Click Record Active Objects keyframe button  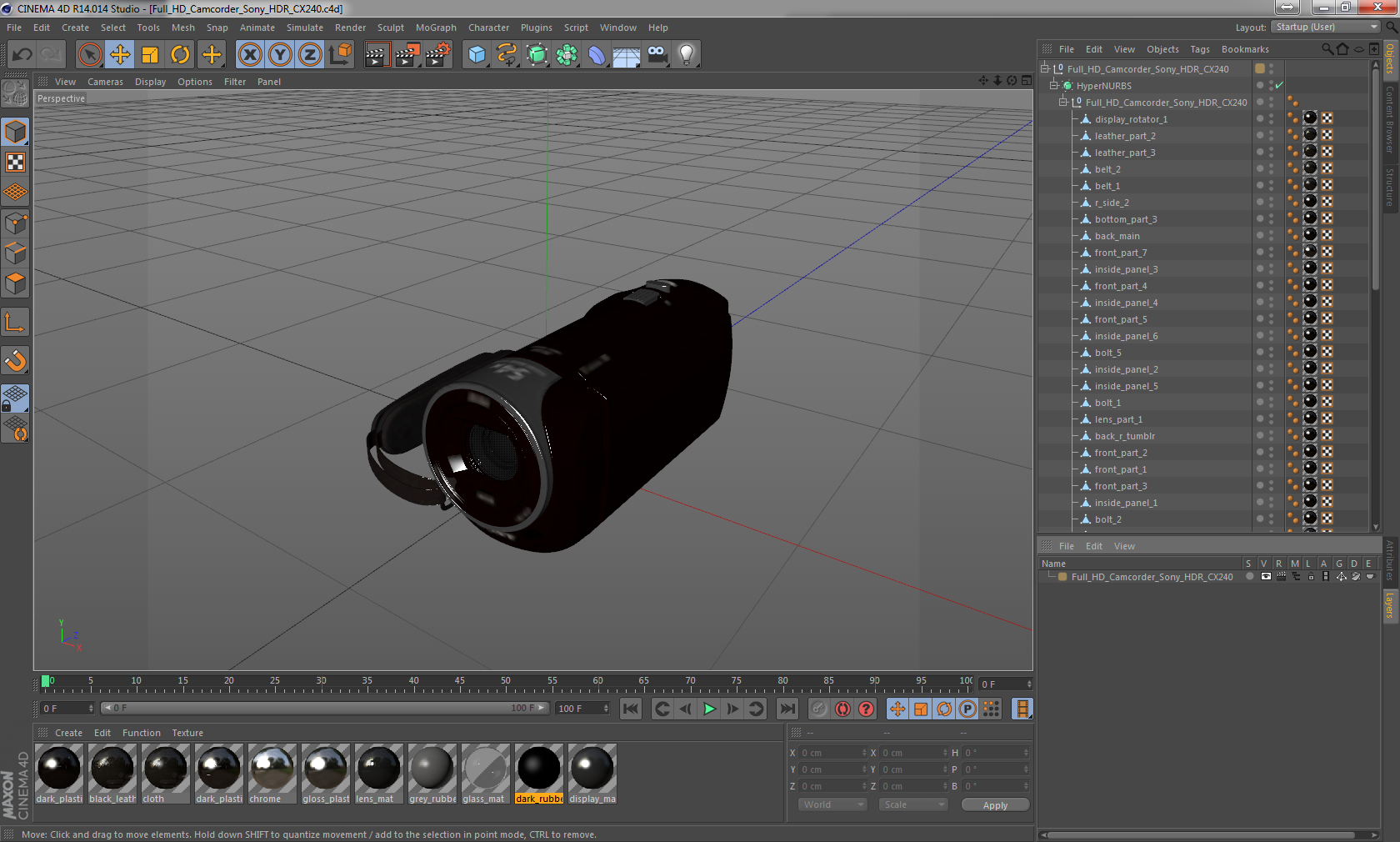(819, 709)
